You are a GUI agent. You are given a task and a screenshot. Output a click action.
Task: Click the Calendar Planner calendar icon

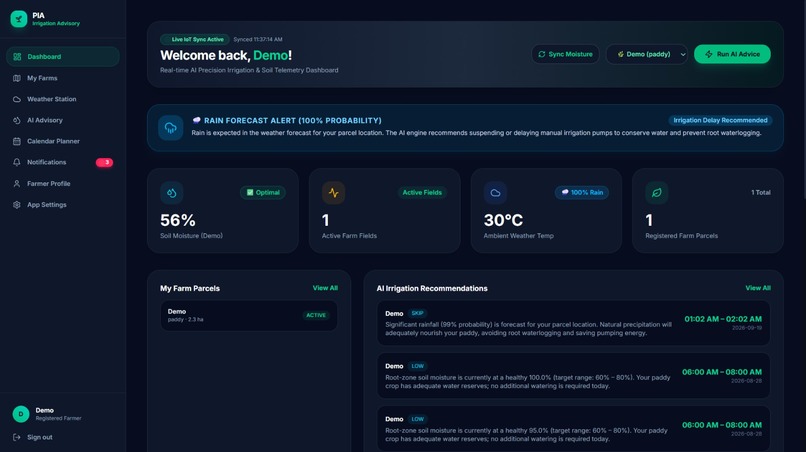pos(17,141)
